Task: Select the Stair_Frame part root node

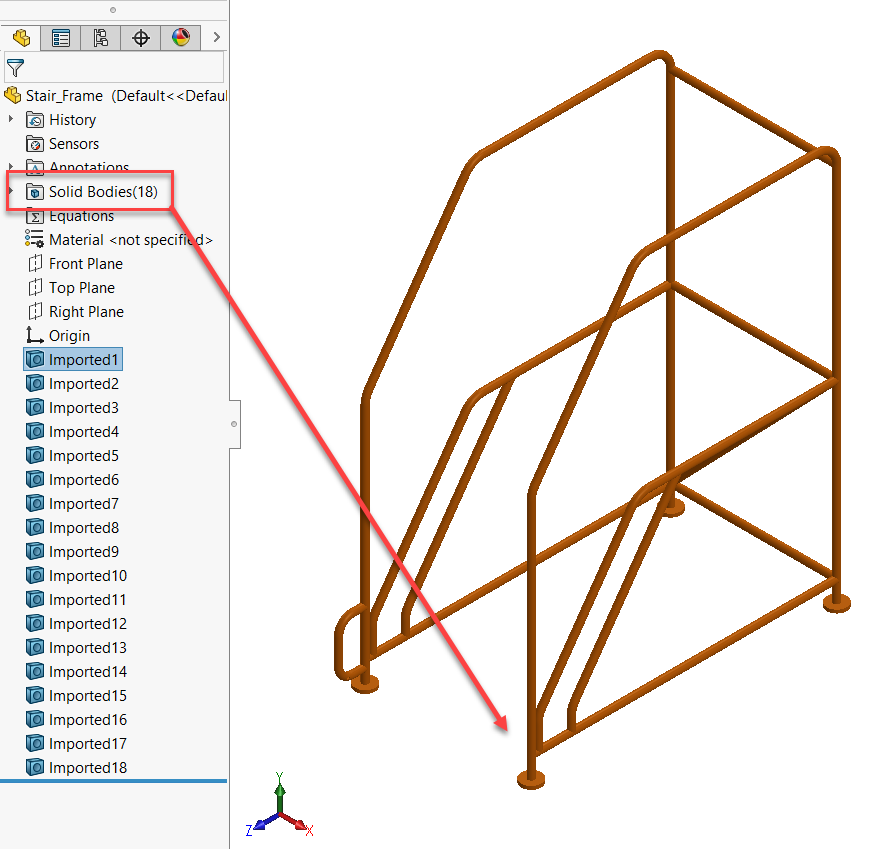Action: (x=116, y=96)
